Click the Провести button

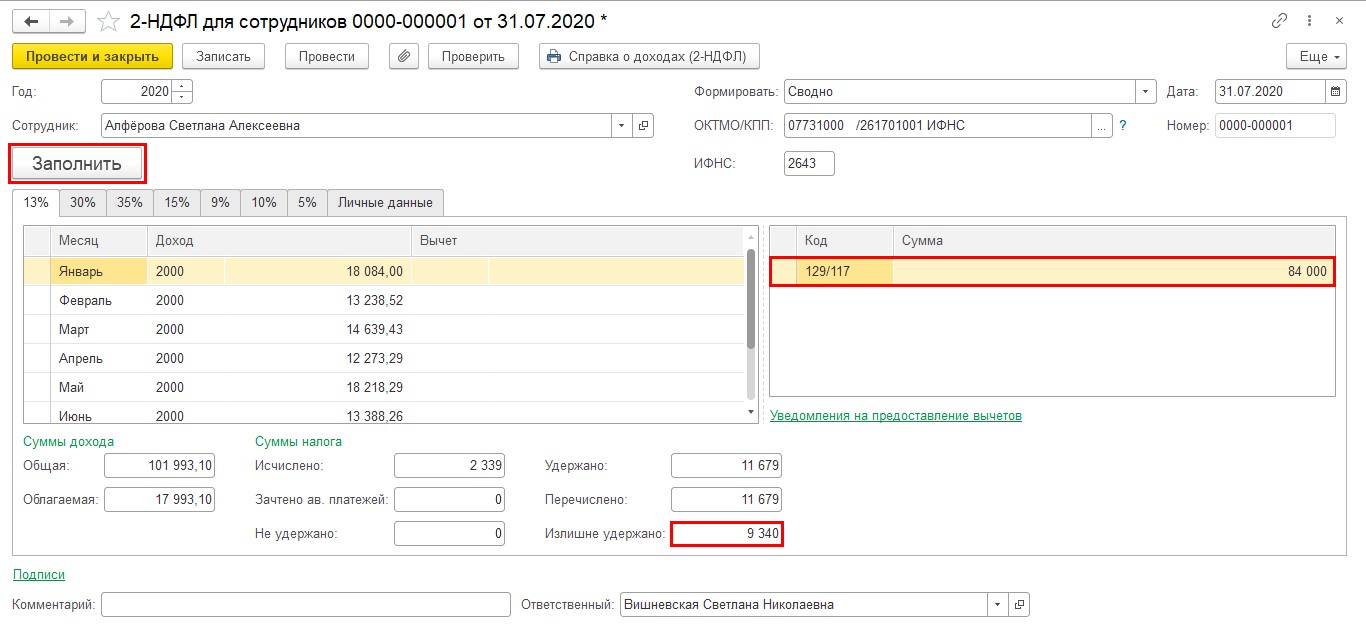[x=327, y=56]
